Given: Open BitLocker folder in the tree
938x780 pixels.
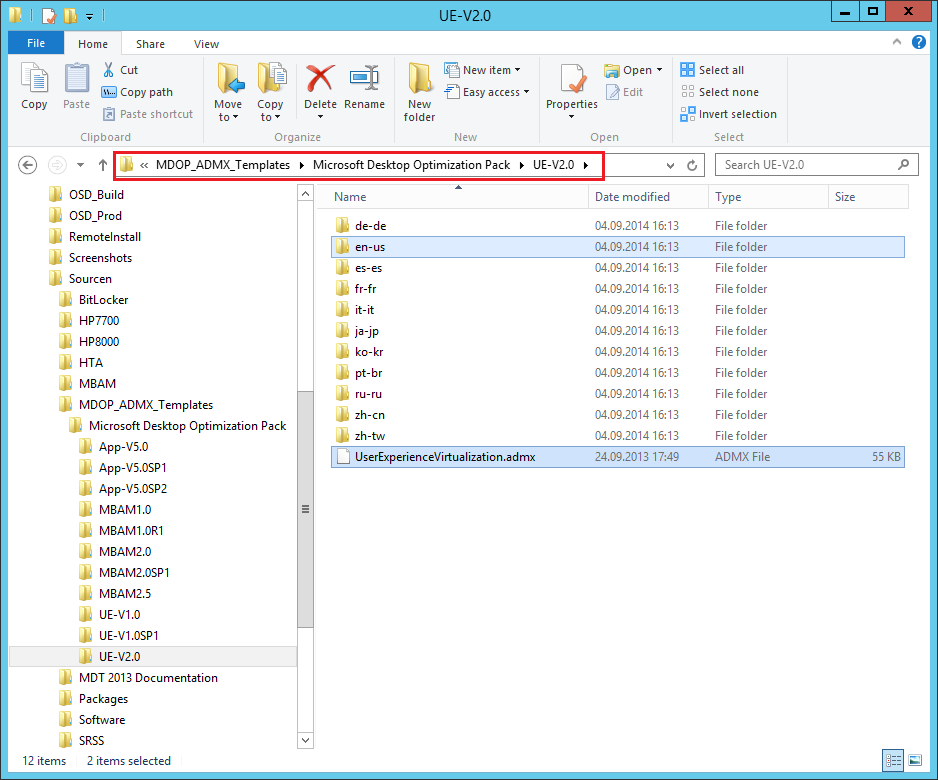Looking at the screenshot, I should [x=103, y=300].
